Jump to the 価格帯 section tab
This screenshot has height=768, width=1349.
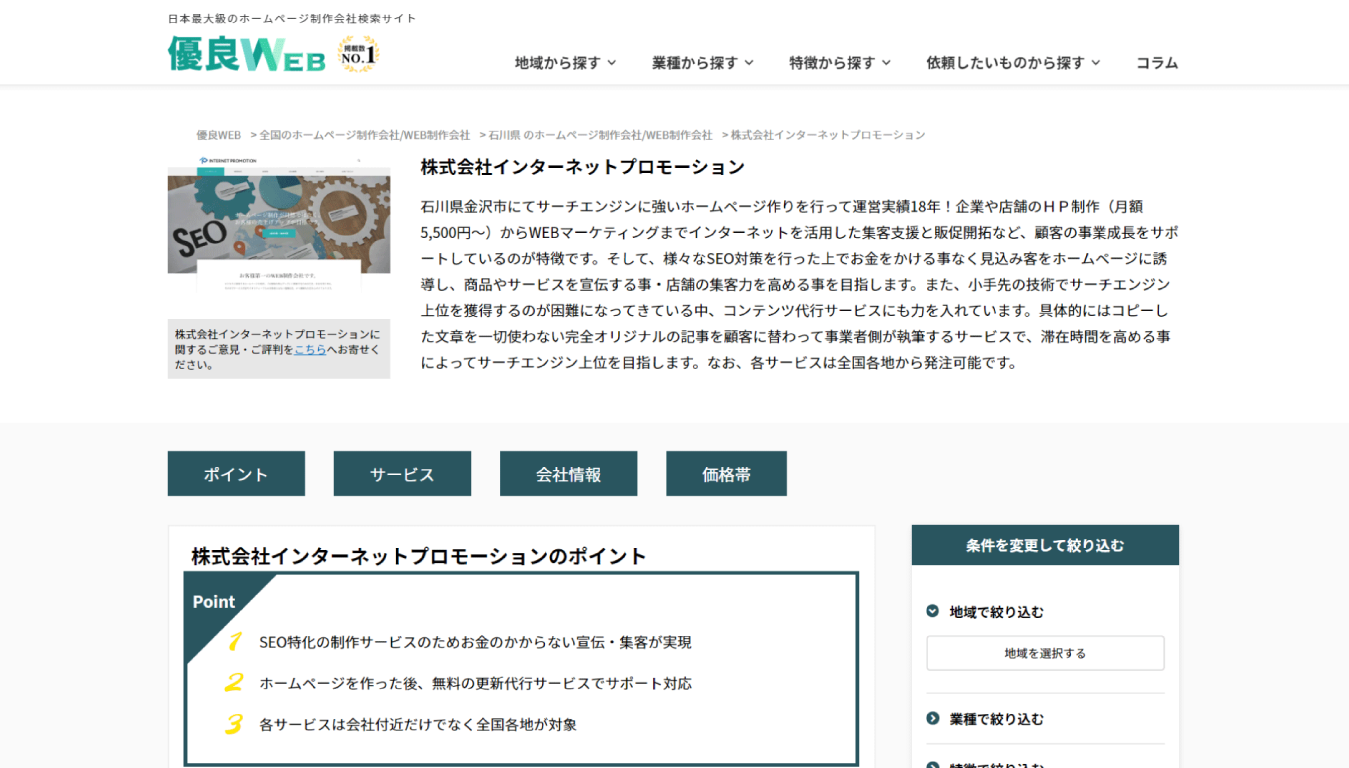pyautogui.click(x=726, y=474)
